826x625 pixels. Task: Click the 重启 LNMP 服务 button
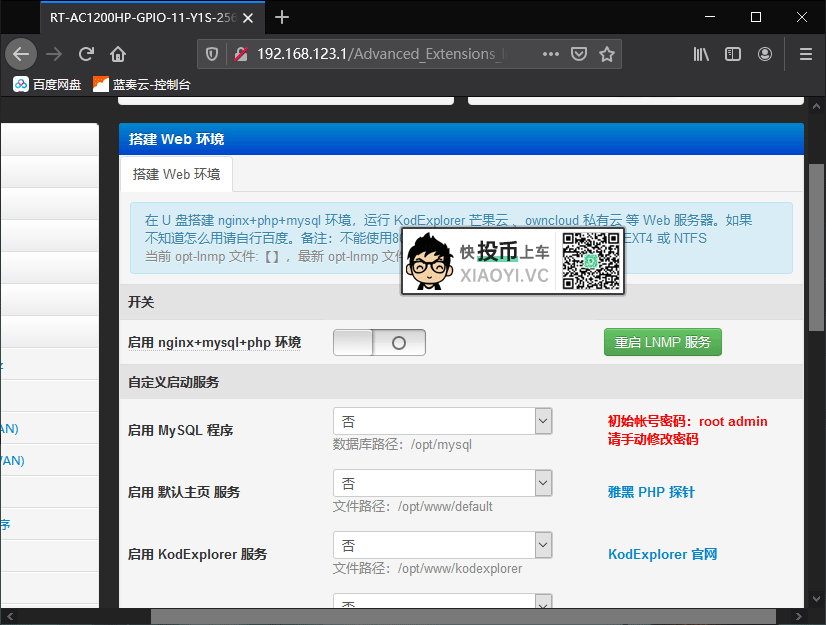point(662,342)
